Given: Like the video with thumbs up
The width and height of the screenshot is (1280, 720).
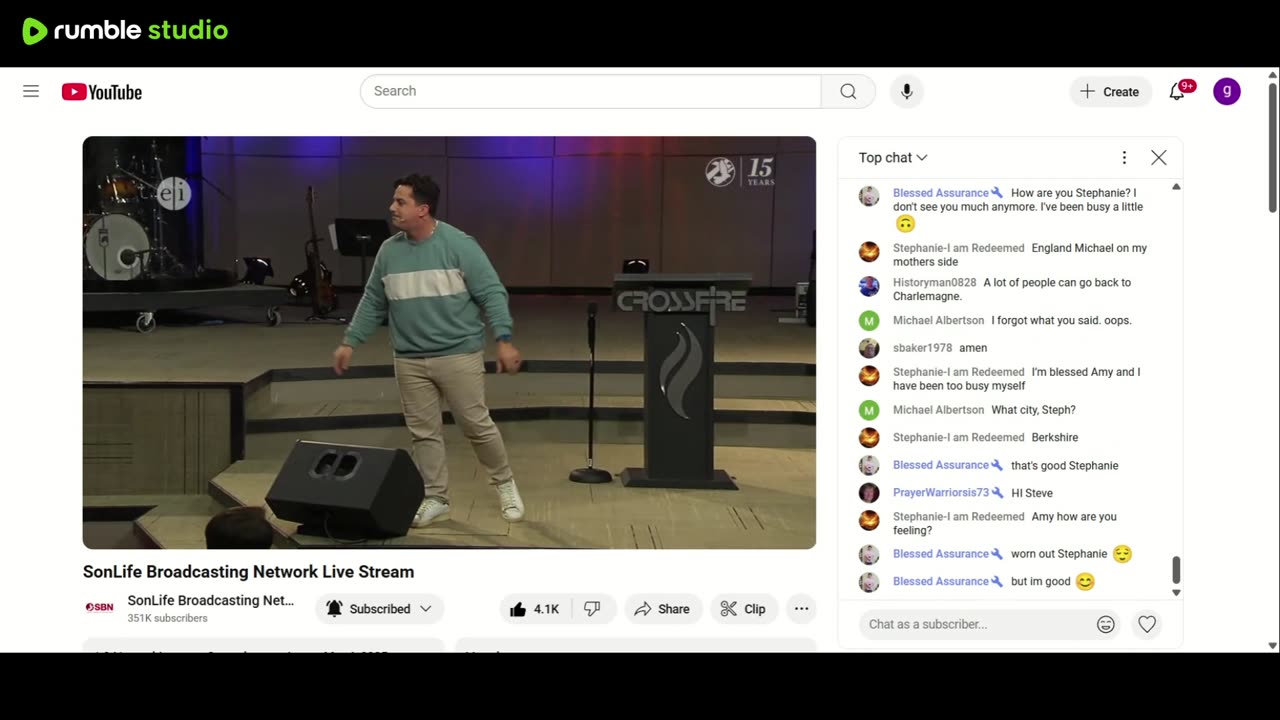Looking at the screenshot, I should 534,609.
